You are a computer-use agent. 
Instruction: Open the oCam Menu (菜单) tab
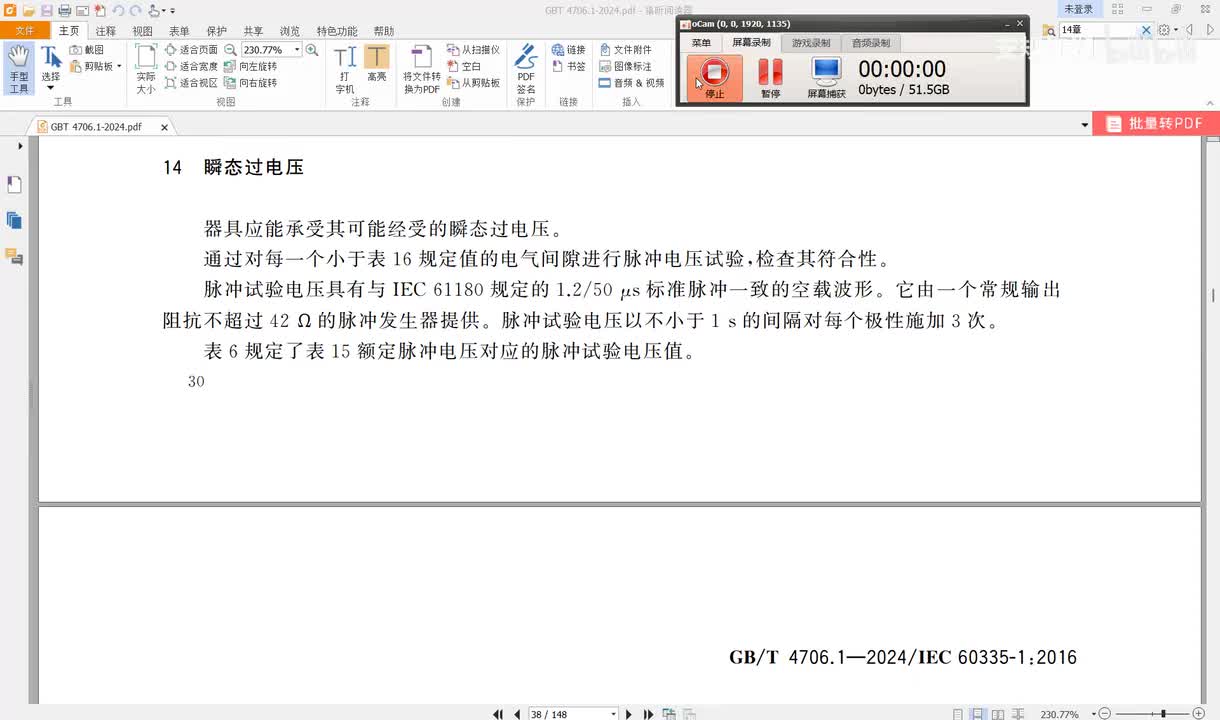tap(701, 43)
